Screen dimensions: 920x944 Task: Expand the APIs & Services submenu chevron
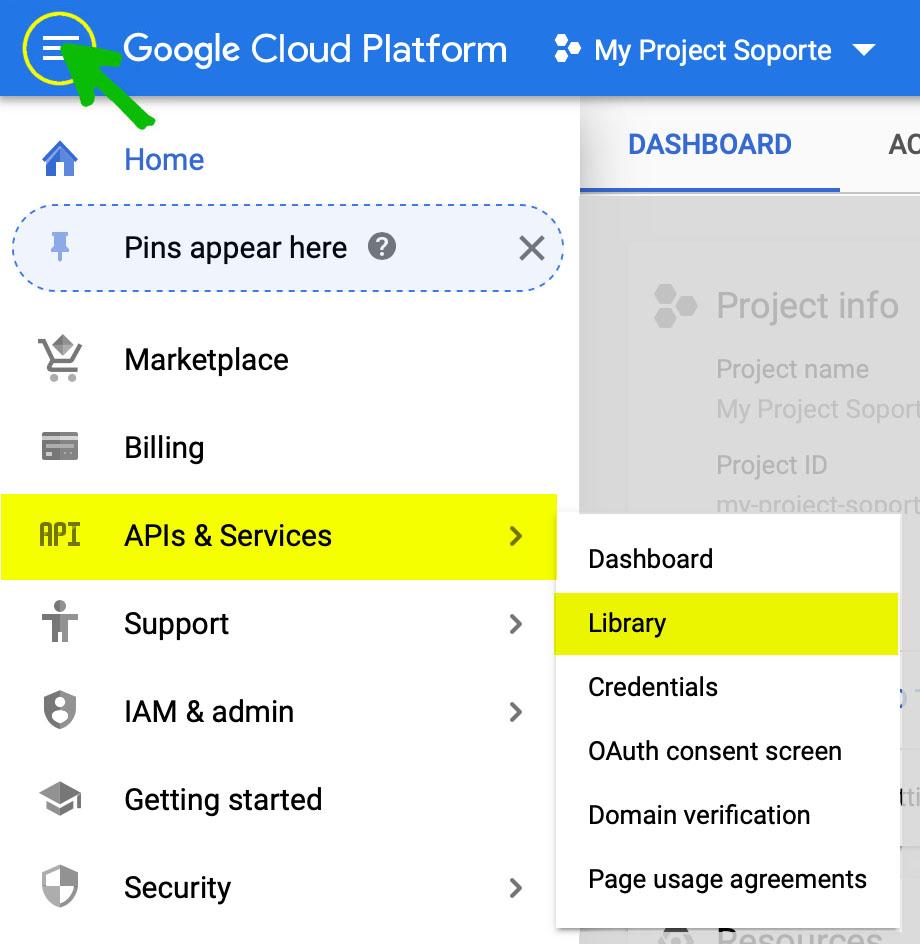(x=515, y=536)
